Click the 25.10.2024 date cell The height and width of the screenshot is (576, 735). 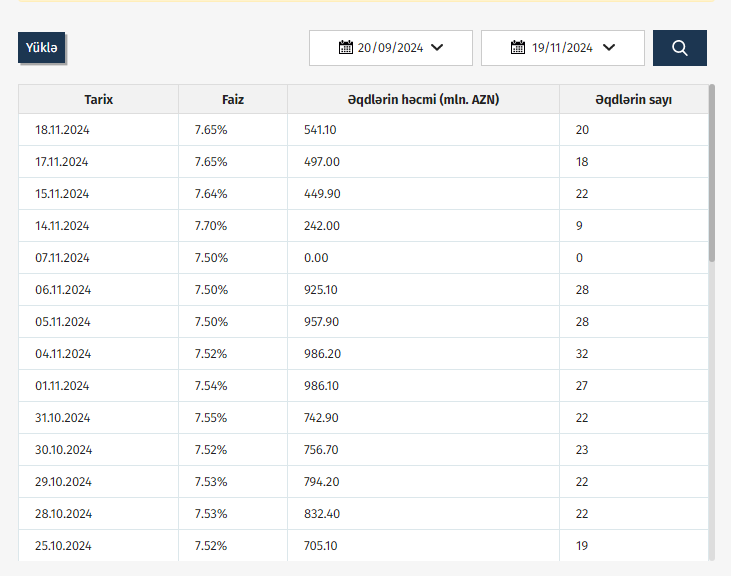[x=62, y=546]
